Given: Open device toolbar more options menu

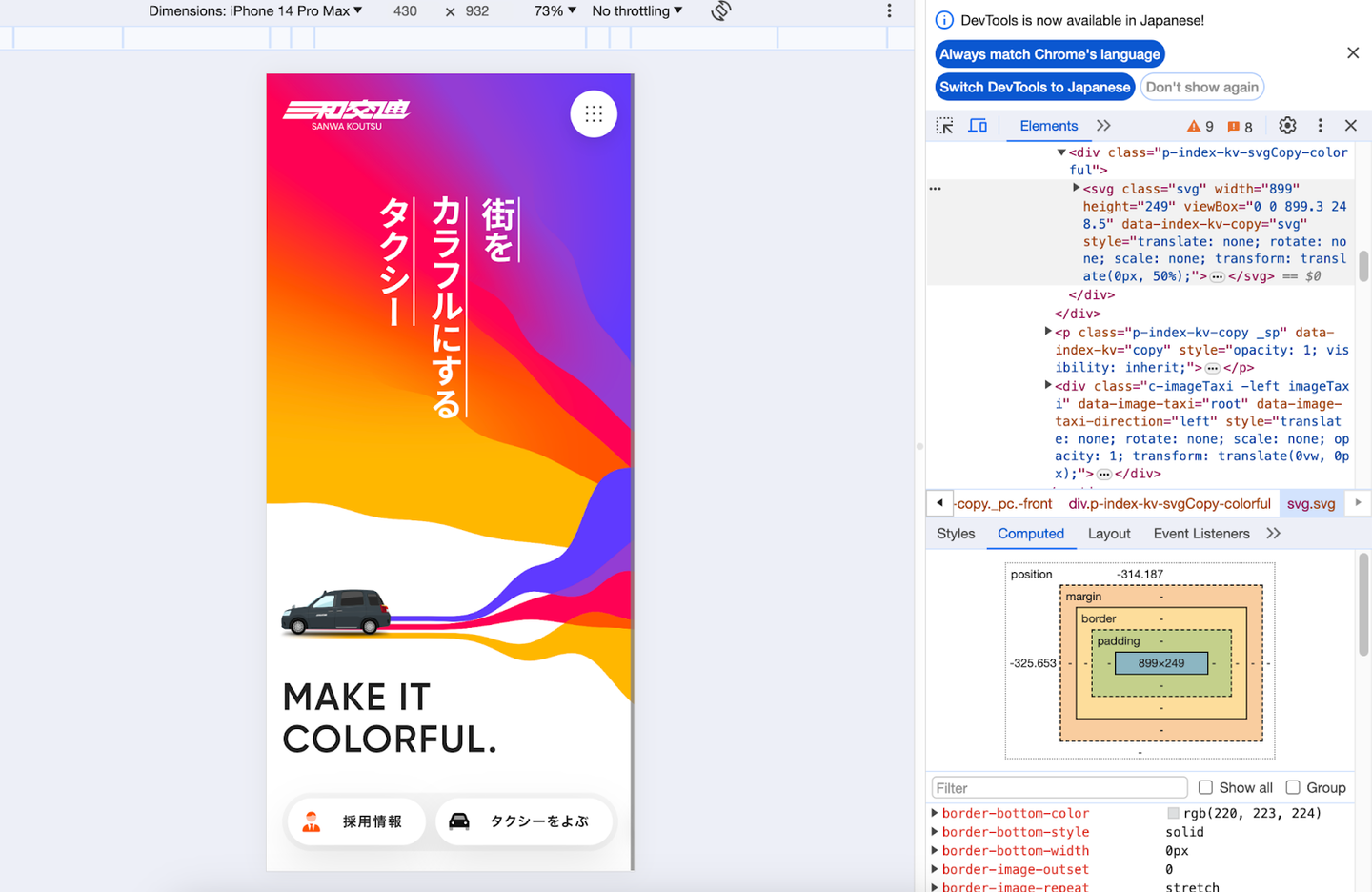Looking at the screenshot, I should pyautogui.click(x=889, y=10).
